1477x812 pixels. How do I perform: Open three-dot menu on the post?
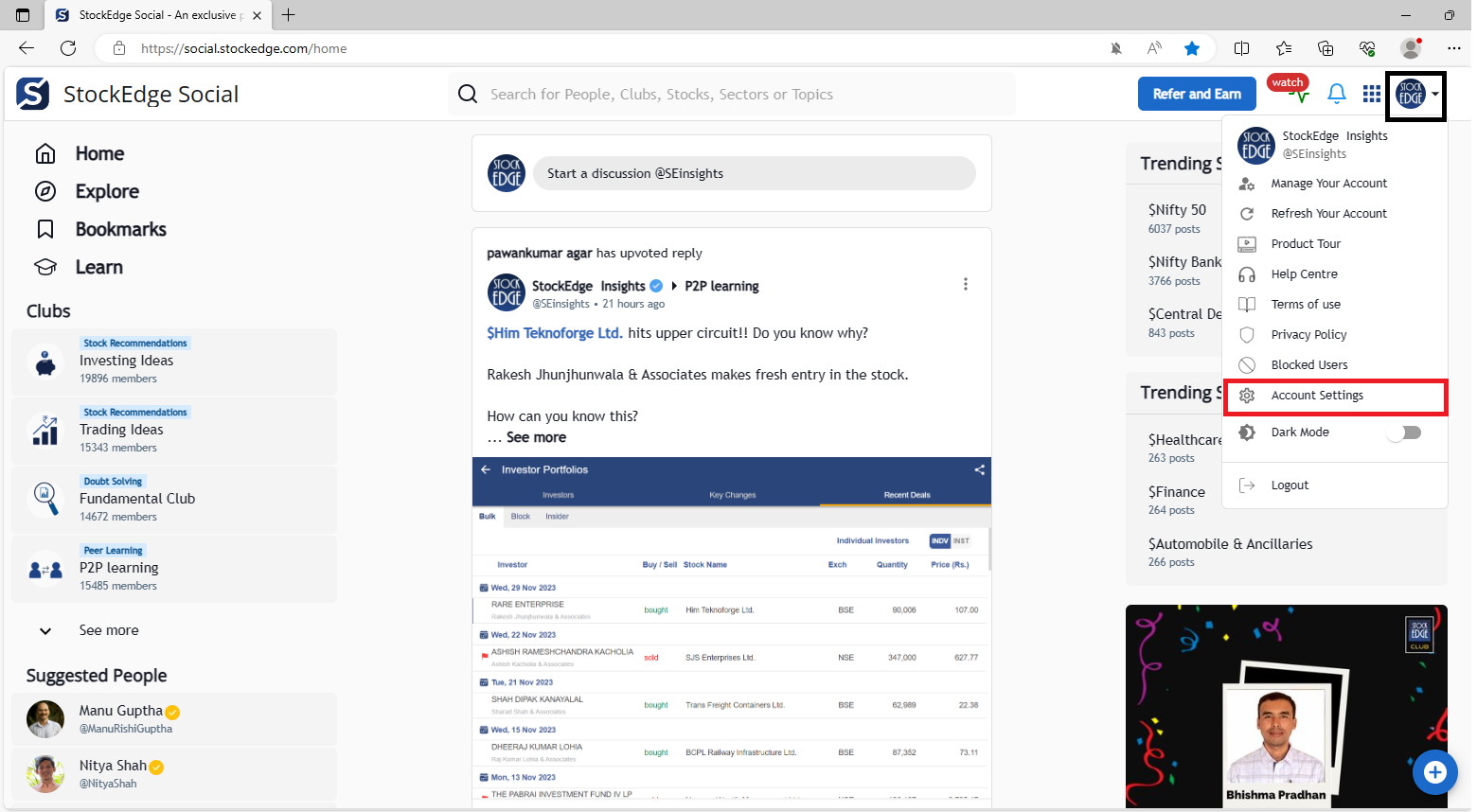click(x=965, y=284)
